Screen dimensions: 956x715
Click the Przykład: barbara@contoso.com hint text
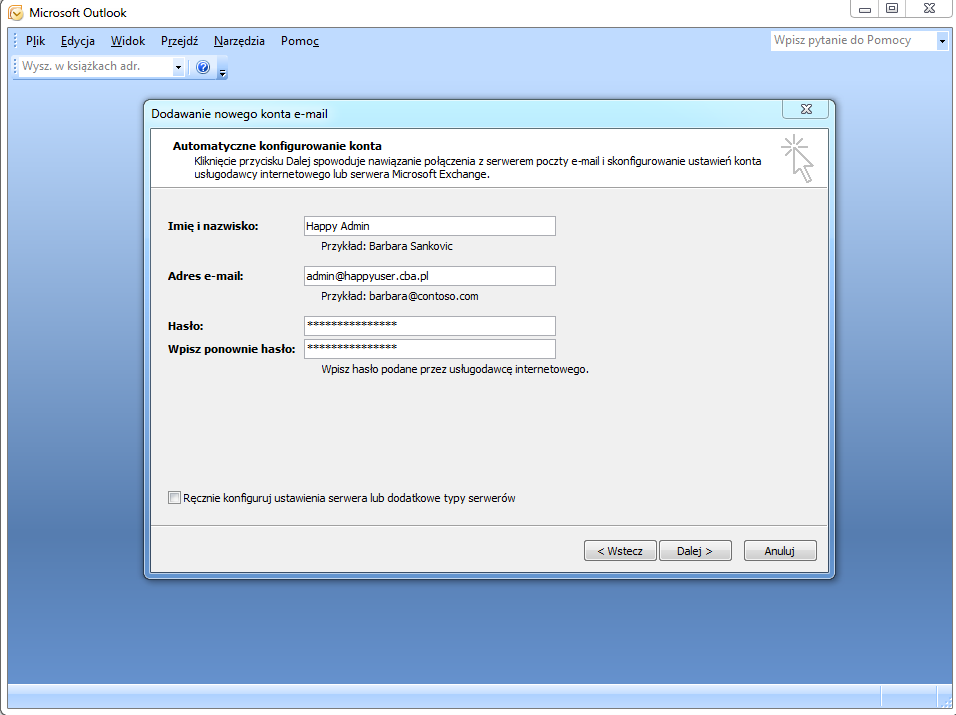(399, 296)
